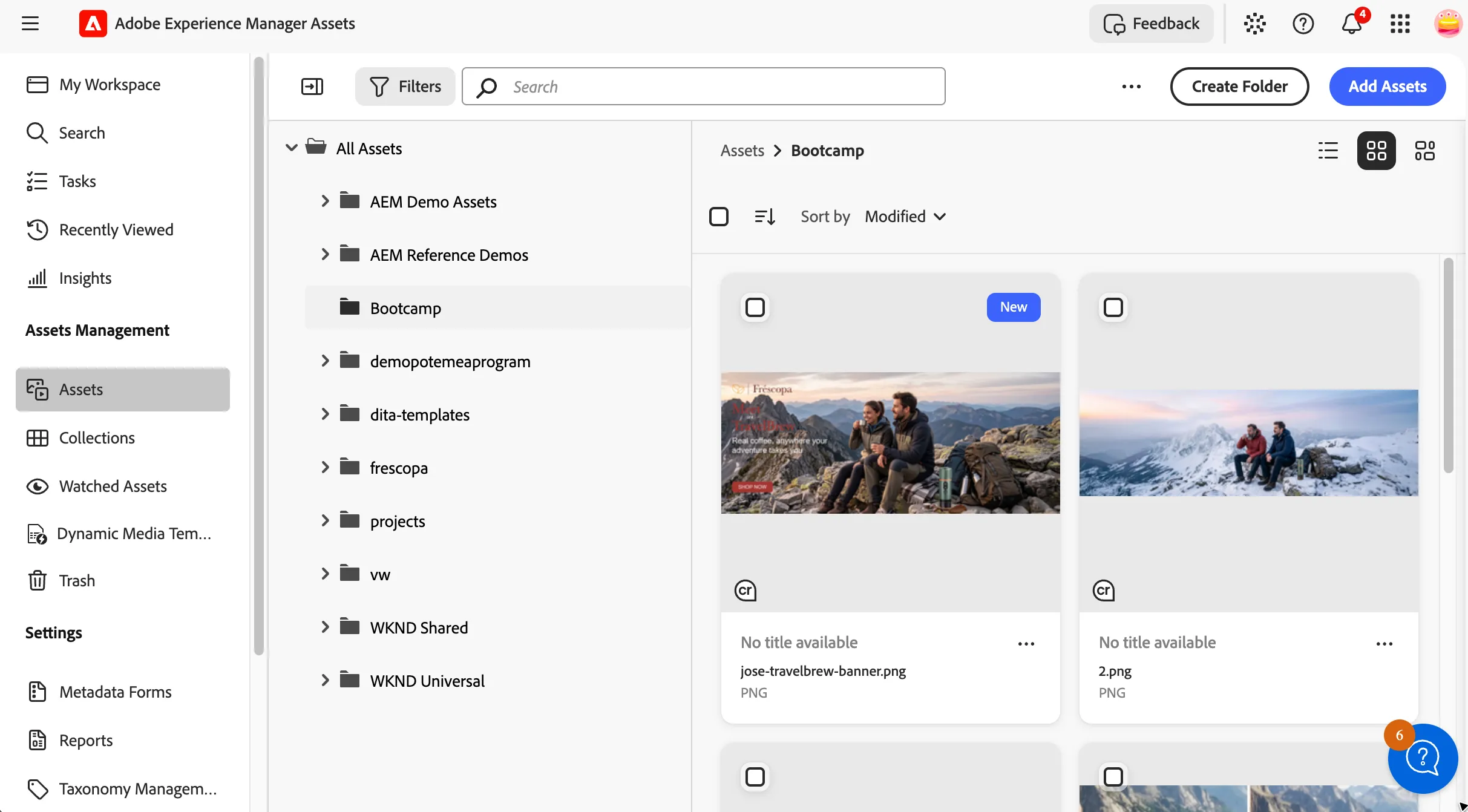1468x812 pixels.
Task: Open the jose-travelbrew-banner.png thumbnail
Action: 890,443
